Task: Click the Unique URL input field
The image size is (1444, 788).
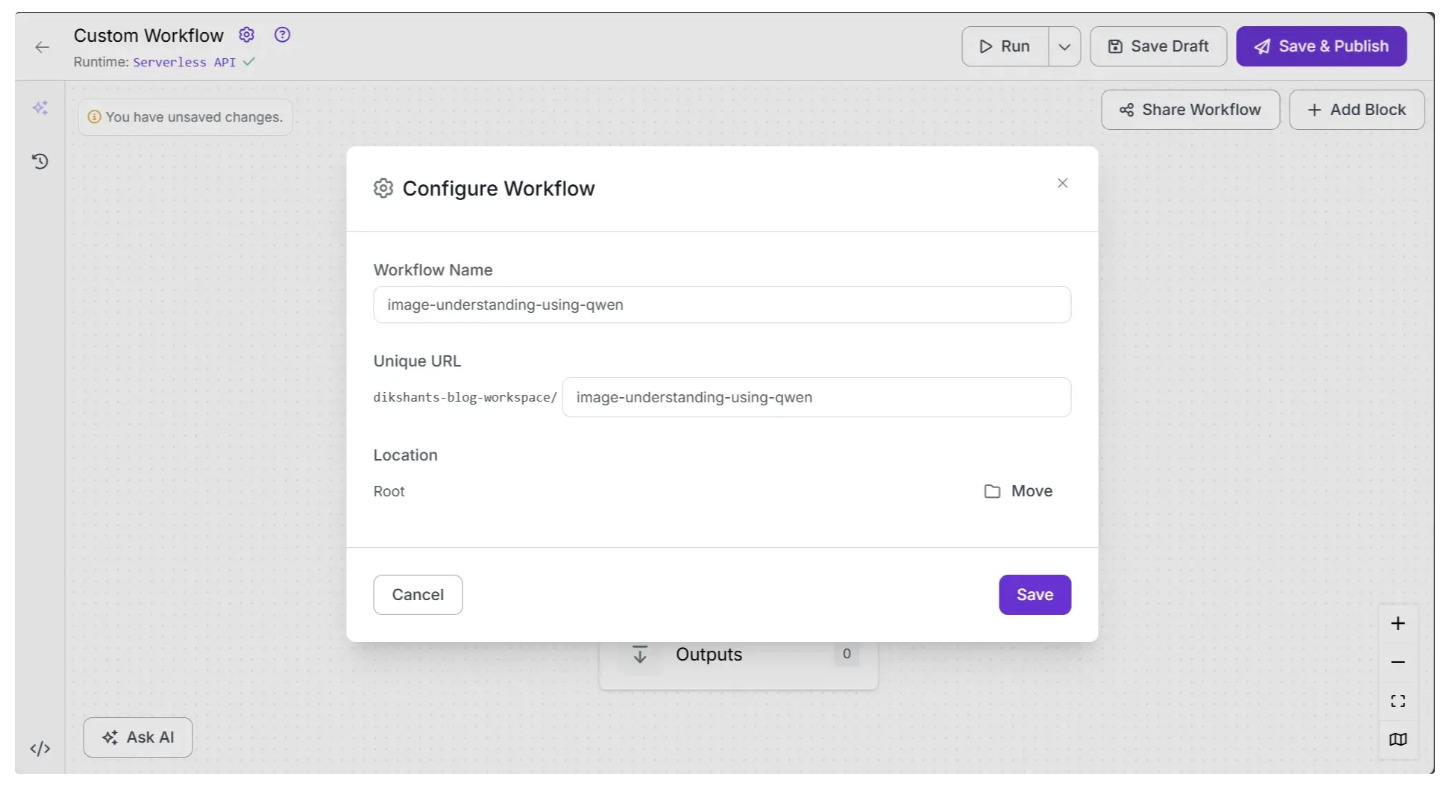Action: click(816, 397)
